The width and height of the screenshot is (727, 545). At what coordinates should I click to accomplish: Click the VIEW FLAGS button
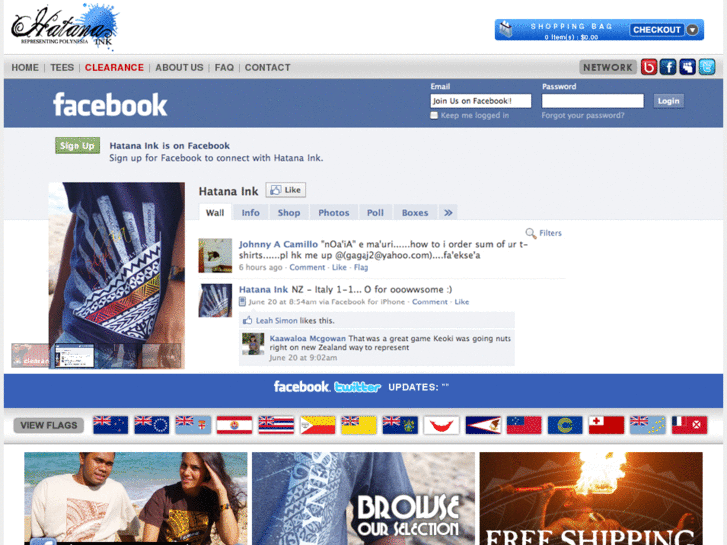tap(49, 425)
